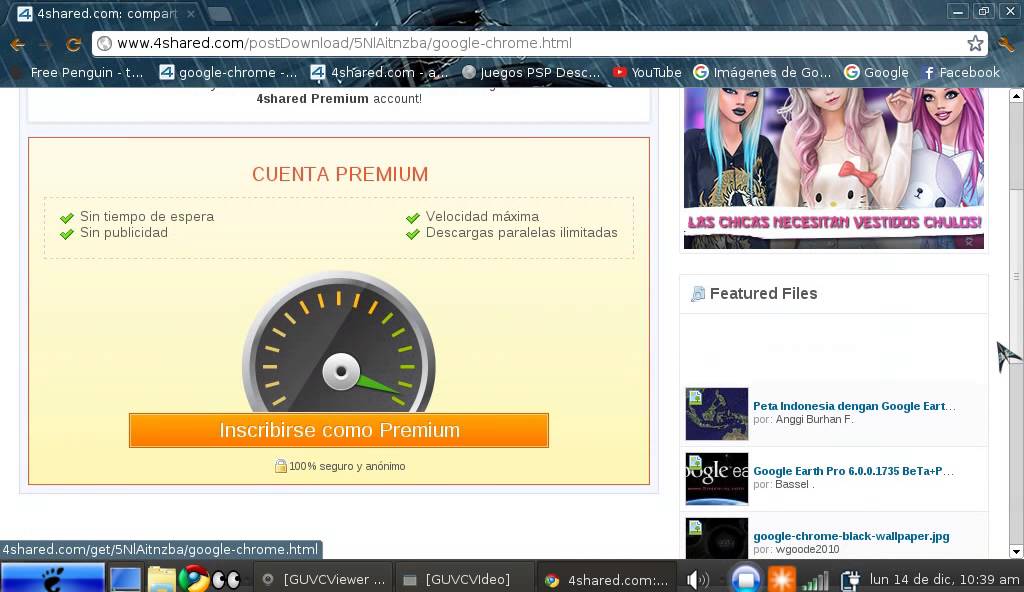Image resolution: width=1024 pixels, height=592 pixels.
Task: Click the black wallpaper file thumbnail
Action: (x=716, y=538)
